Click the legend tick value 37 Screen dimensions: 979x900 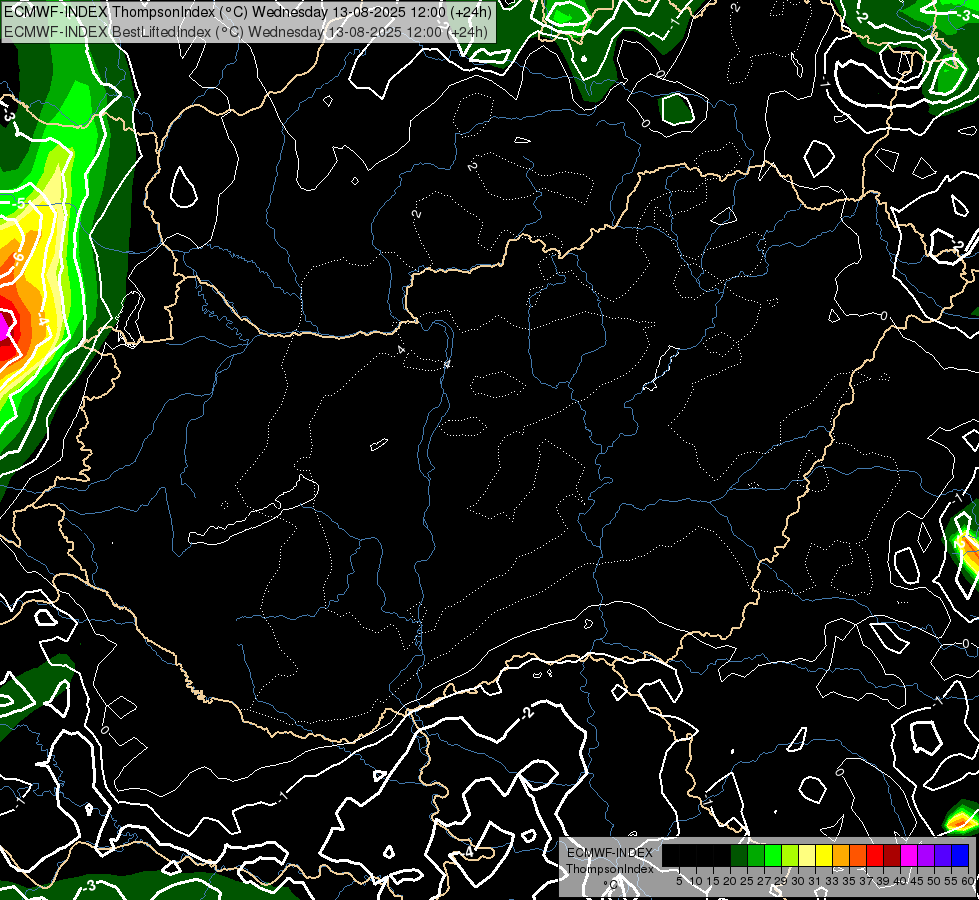tap(867, 881)
